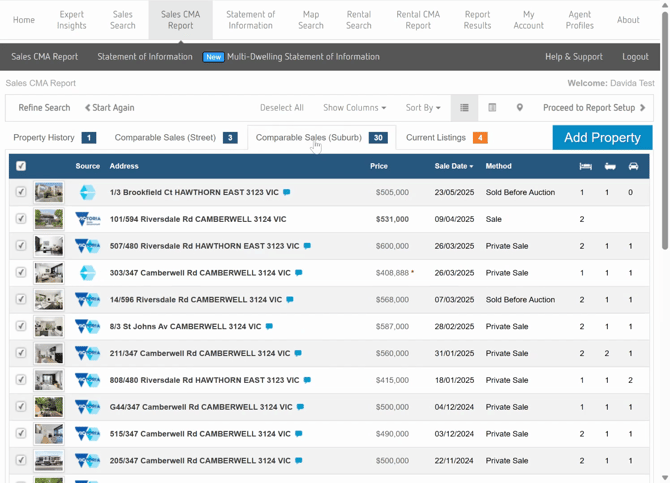Click the bathrooms column header icon
Viewport: 670px width, 483px height.
click(x=609, y=166)
